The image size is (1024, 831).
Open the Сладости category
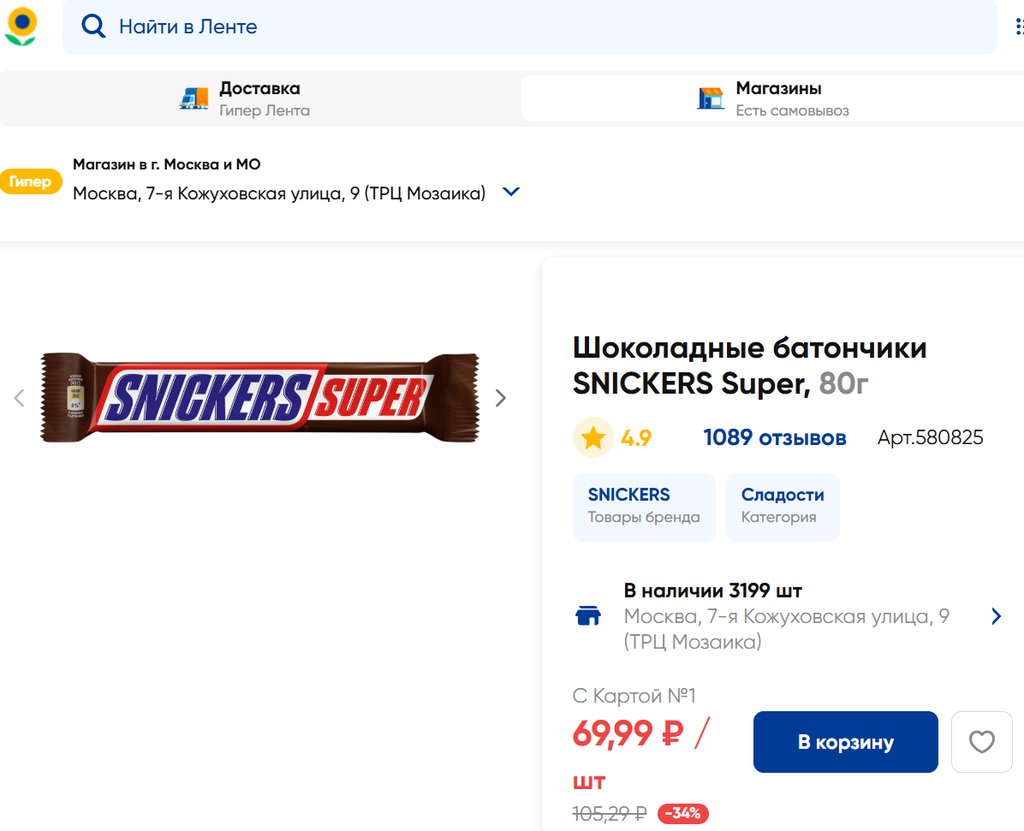782,506
